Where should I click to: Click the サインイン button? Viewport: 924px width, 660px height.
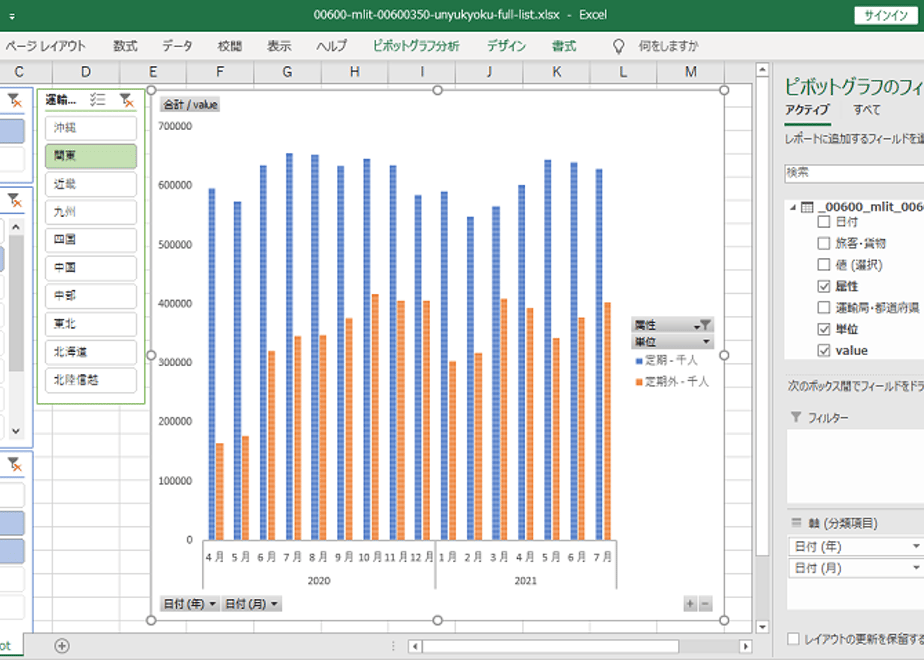tap(886, 15)
